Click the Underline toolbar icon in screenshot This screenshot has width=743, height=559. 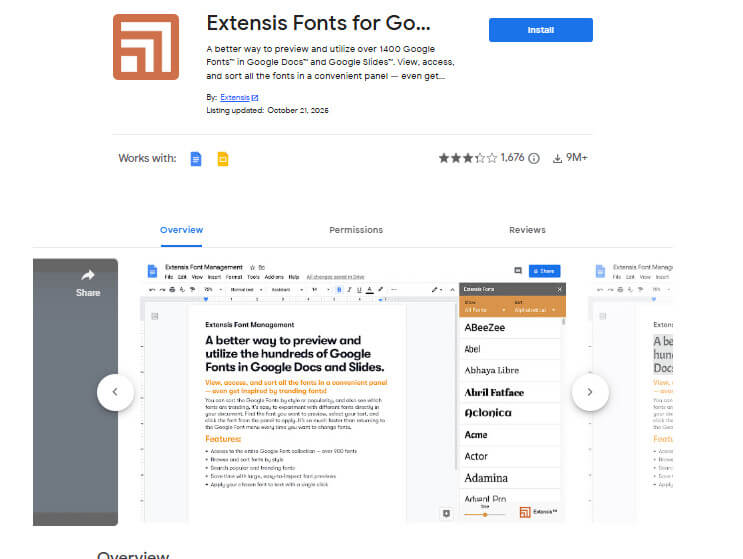click(x=359, y=289)
